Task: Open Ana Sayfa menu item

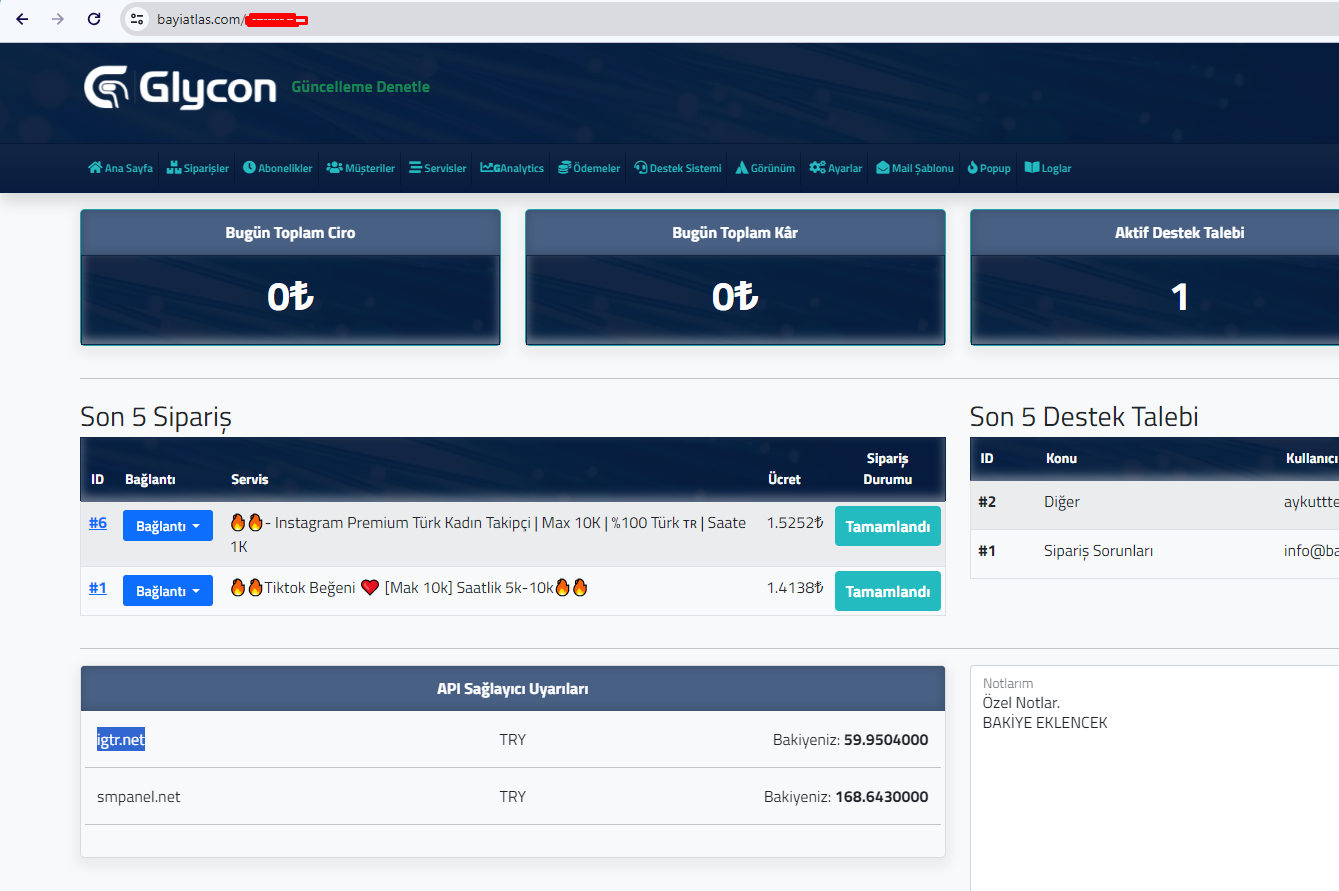Action: tap(121, 168)
